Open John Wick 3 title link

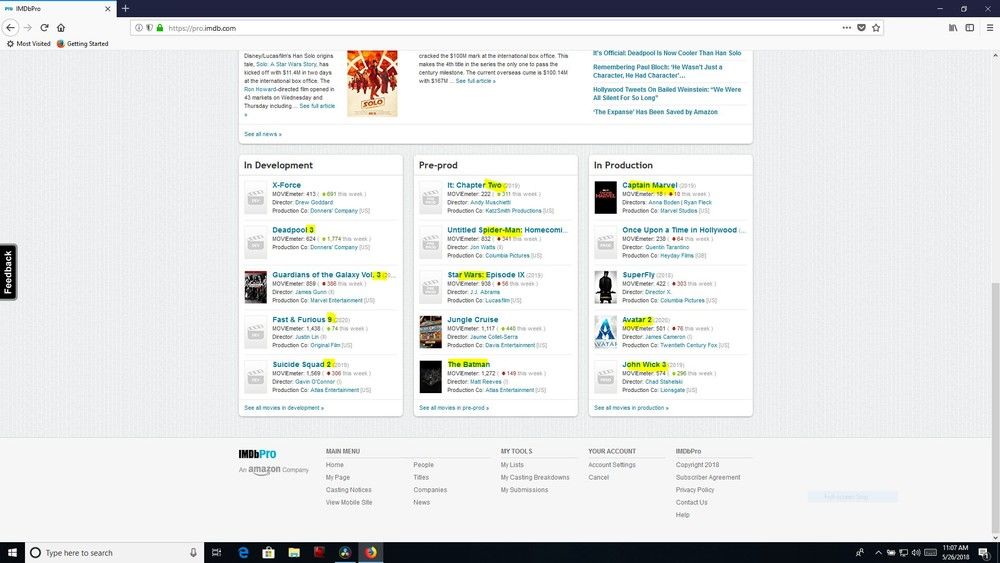(644, 364)
